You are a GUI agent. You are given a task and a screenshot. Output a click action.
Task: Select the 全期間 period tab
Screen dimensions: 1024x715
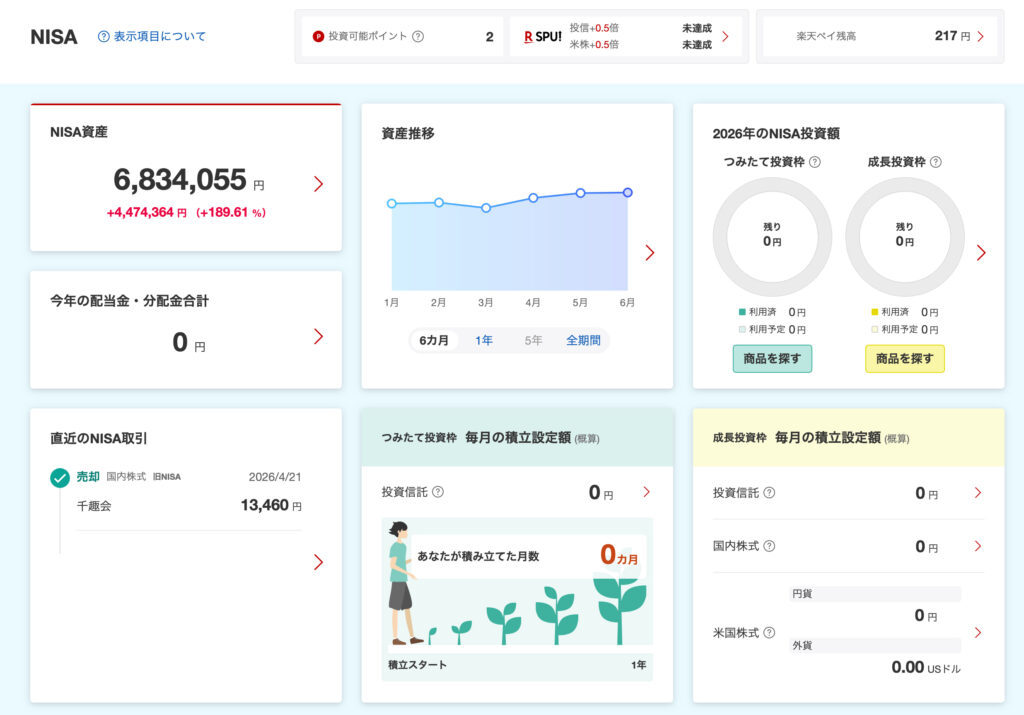tap(583, 340)
